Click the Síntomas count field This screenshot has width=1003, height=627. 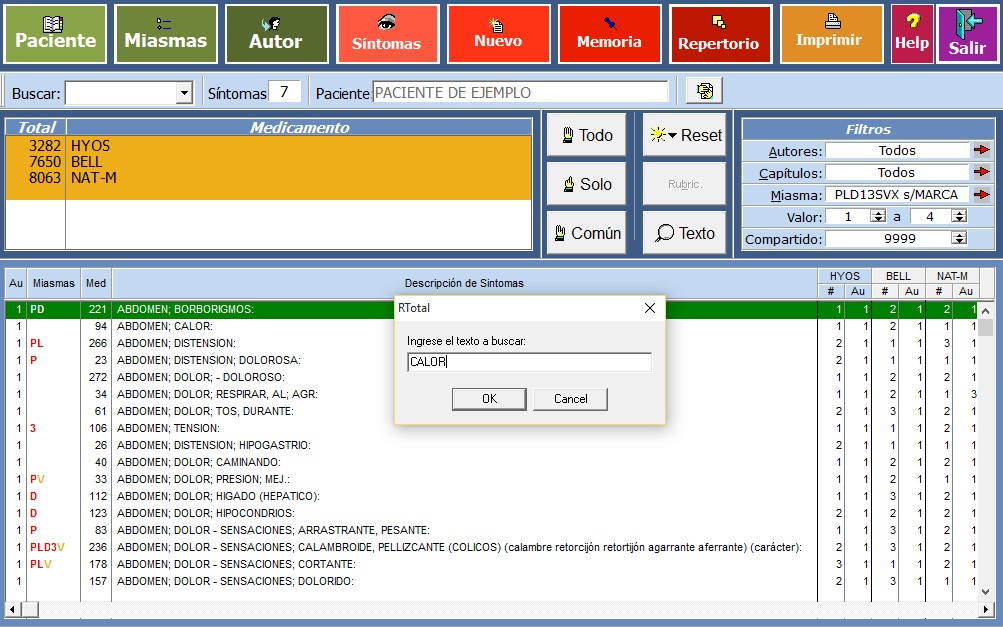284,92
